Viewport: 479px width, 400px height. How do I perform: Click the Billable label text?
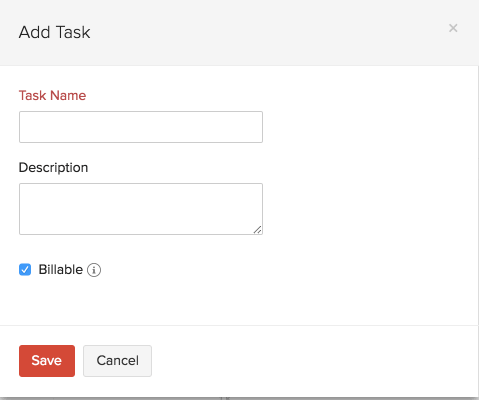pyautogui.click(x=61, y=269)
